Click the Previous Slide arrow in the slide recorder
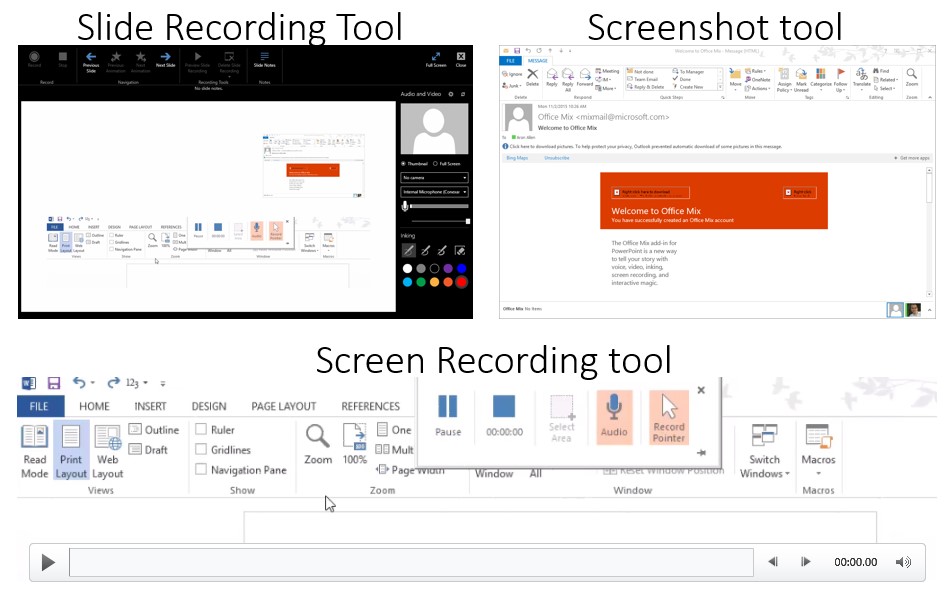This screenshot has width=945, height=595. (x=91, y=59)
